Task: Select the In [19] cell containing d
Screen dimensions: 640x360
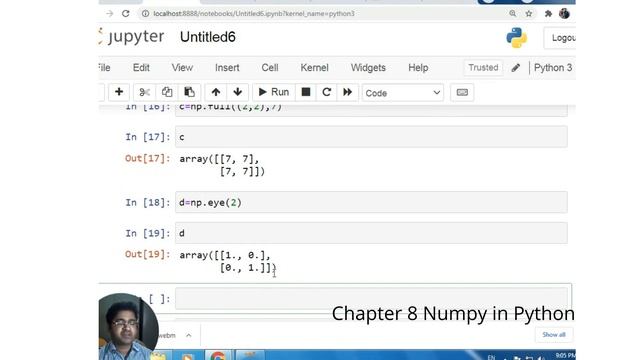Action: pos(371,233)
